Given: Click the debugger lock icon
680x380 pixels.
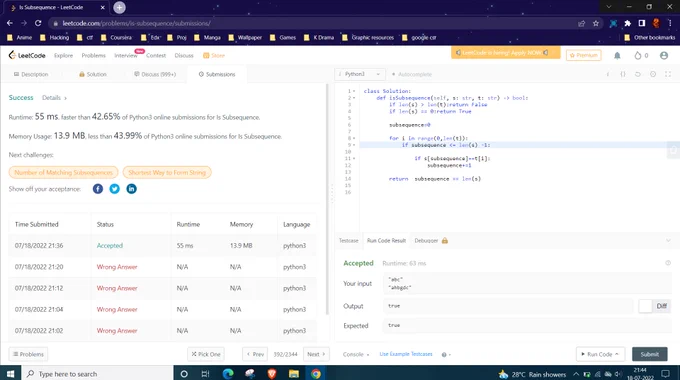Looking at the screenshot, I should click(x=445, y=240).
